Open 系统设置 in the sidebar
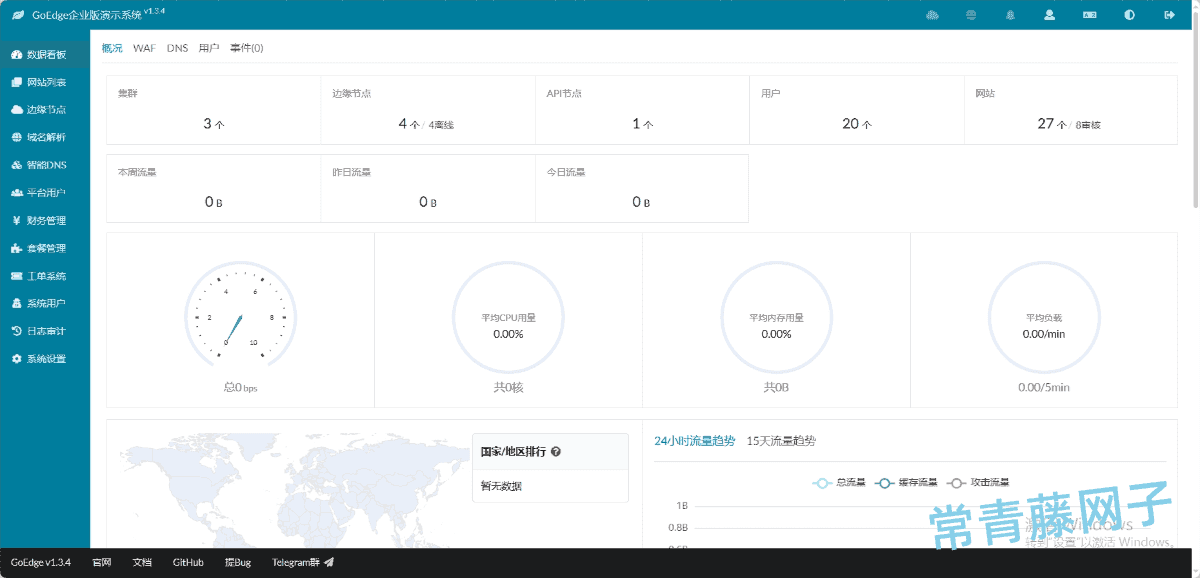The width and height of the screenshot is (1200, 578). pyautogui.click(x=45, y=359)
